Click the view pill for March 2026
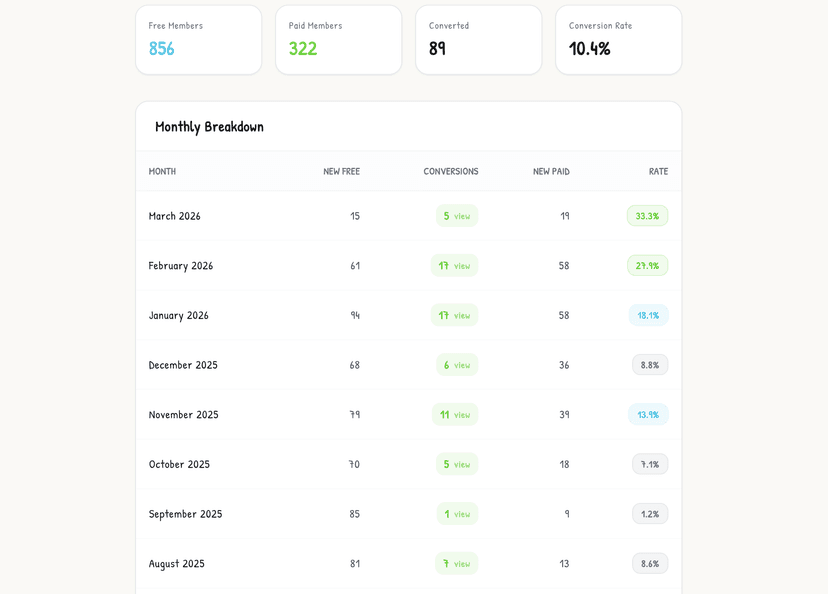Image resolution: width=828 pixels, height=594 pixels. click(456, 215)
